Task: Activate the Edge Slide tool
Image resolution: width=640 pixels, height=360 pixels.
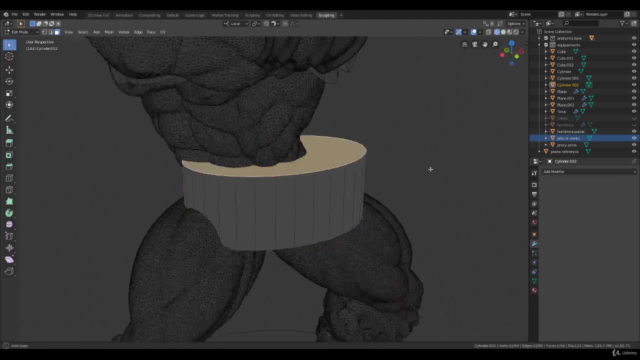Action: tap(9, 236)
